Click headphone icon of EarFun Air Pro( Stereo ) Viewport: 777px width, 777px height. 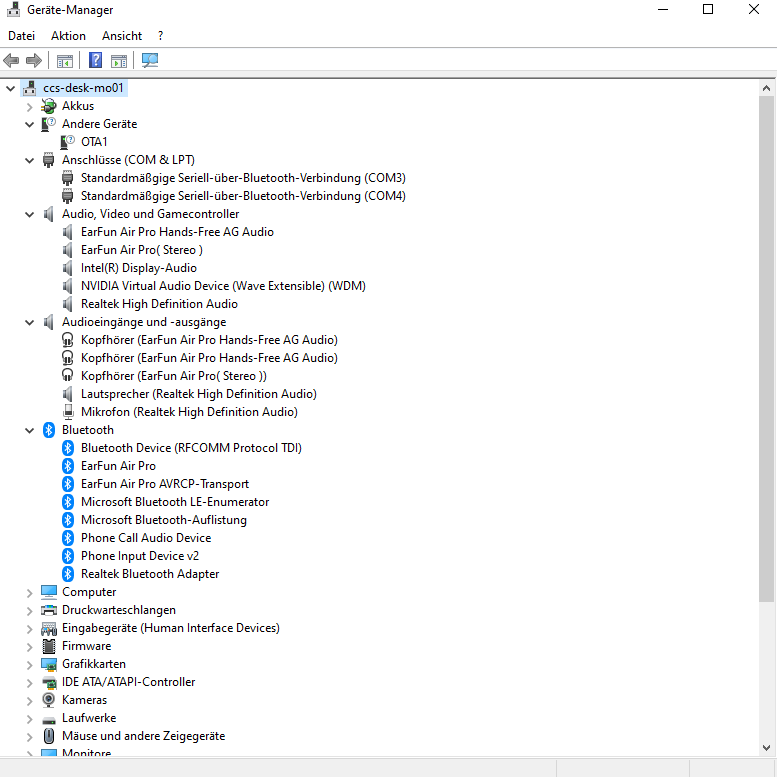[x=67, y=375]
